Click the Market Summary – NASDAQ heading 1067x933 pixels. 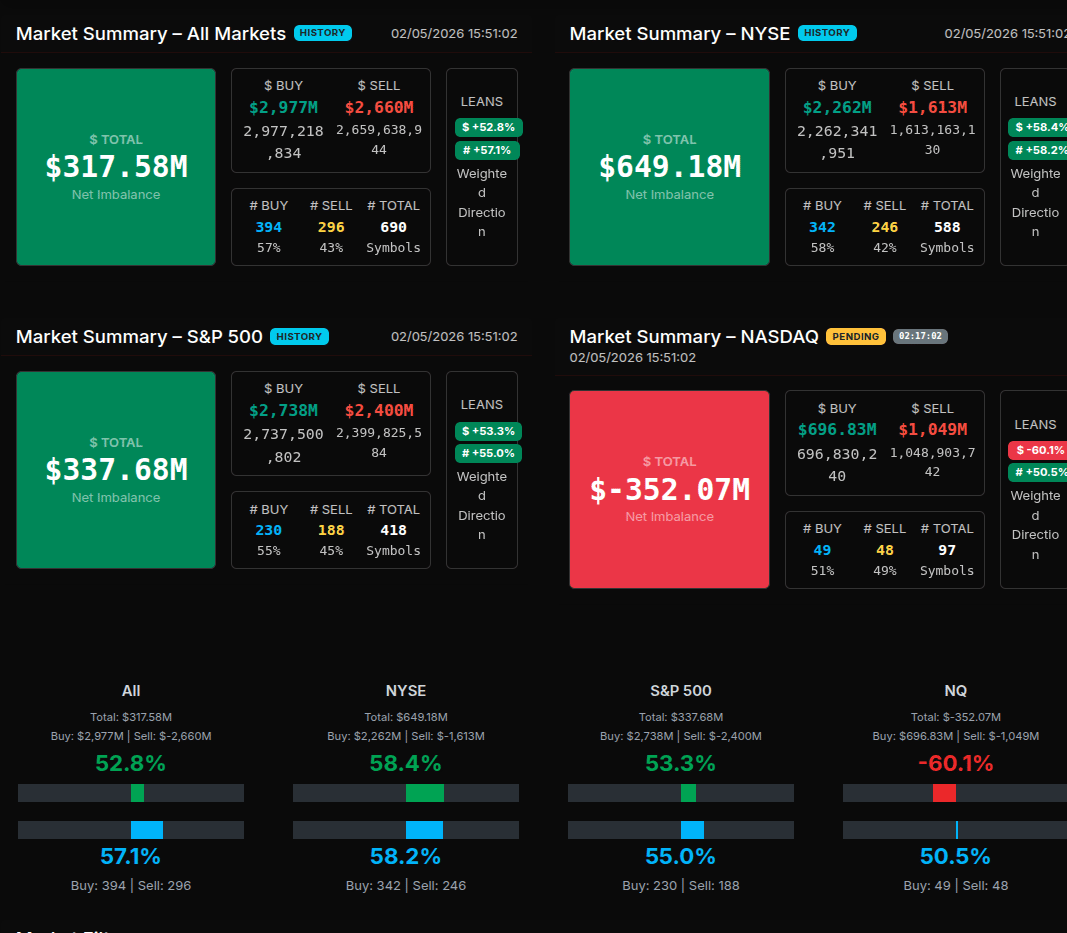[694, 337]
